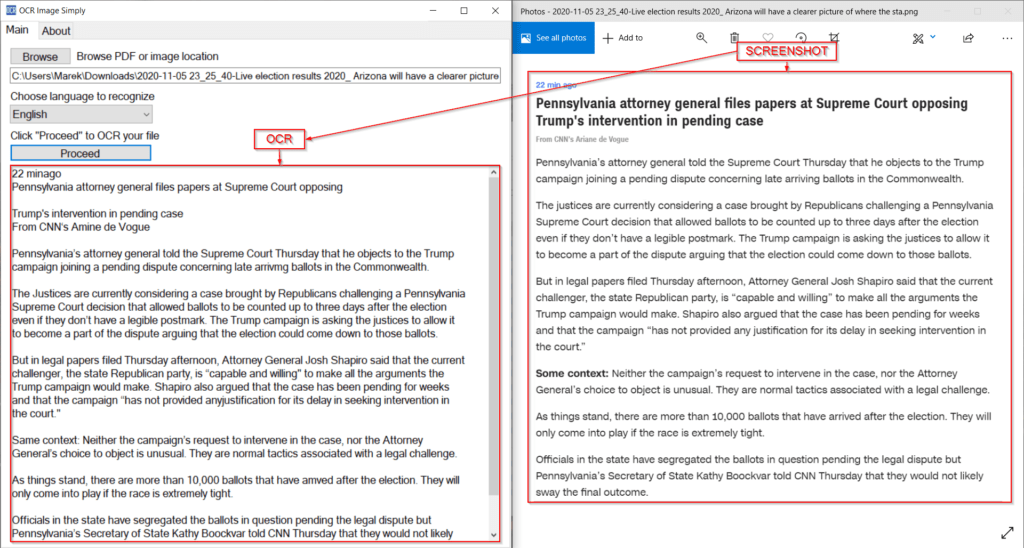Select the crop tool icon
This screenshot has height=548, width=1024.
[834, 38]
